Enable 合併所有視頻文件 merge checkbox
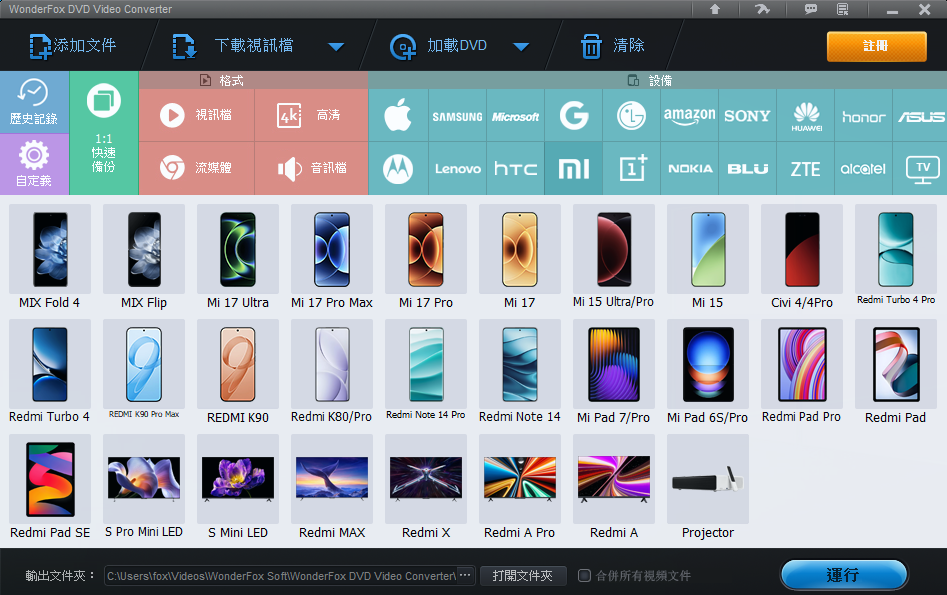This screenshot has width=947, height=595. pyautogui.click(x=584, y=576)
